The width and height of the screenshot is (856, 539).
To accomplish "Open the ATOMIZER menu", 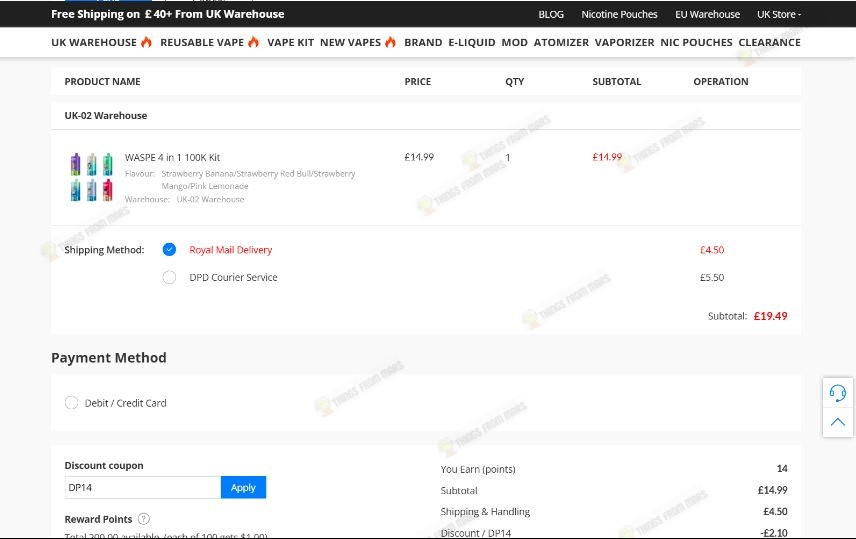I will (x=561, y=43).
